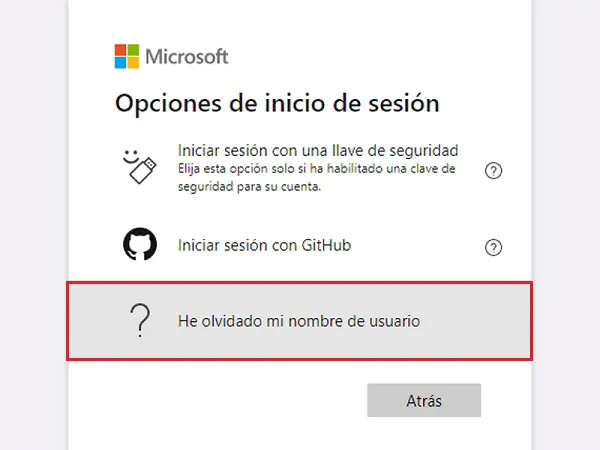Click empty white space left of Atrás
This screenshot has height=450, width=600.
[x=220, y=400]
